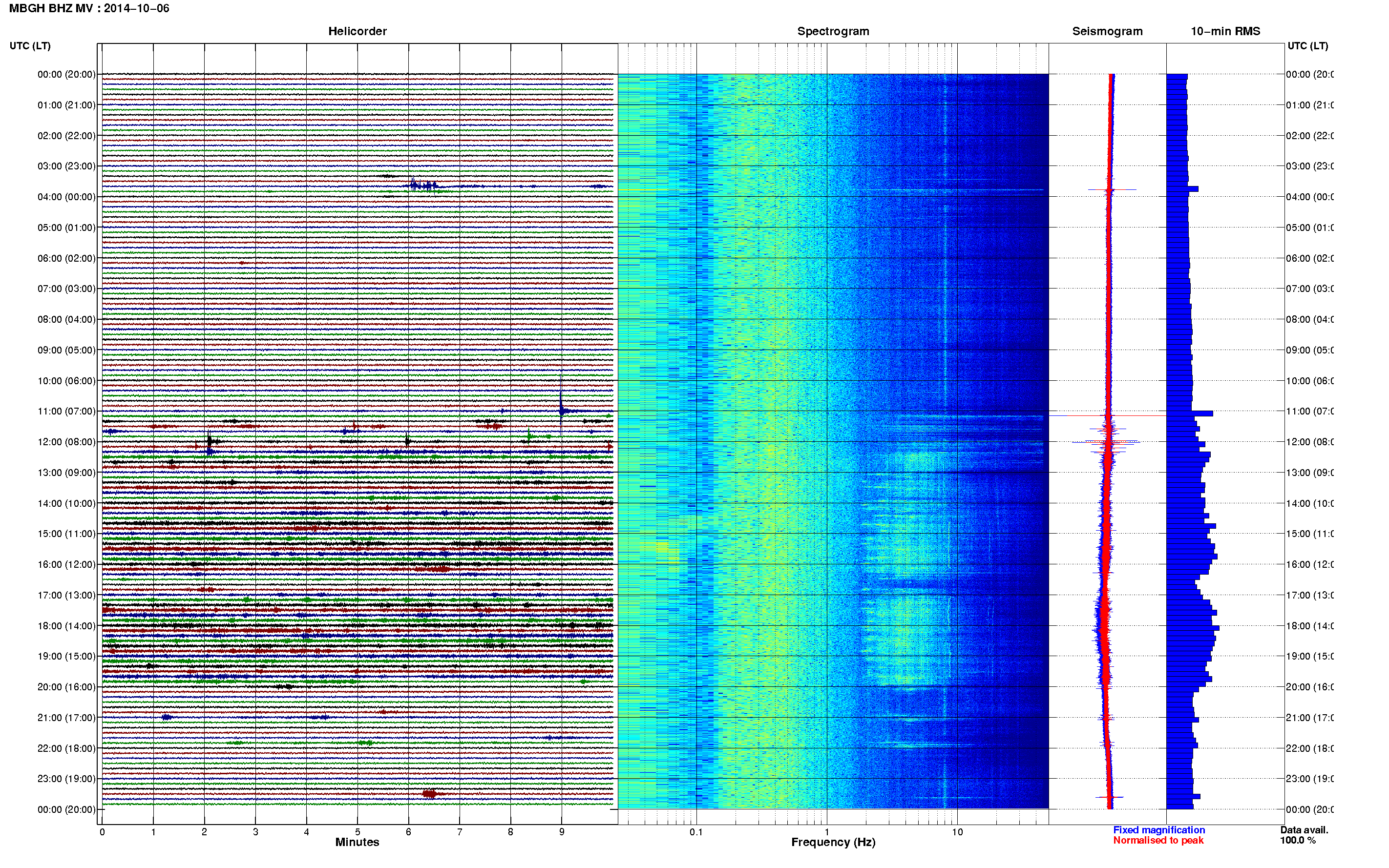
Task: Click the title 'MBGH BHZ MV : 2014-10-06'
Action: pos(89,8)
